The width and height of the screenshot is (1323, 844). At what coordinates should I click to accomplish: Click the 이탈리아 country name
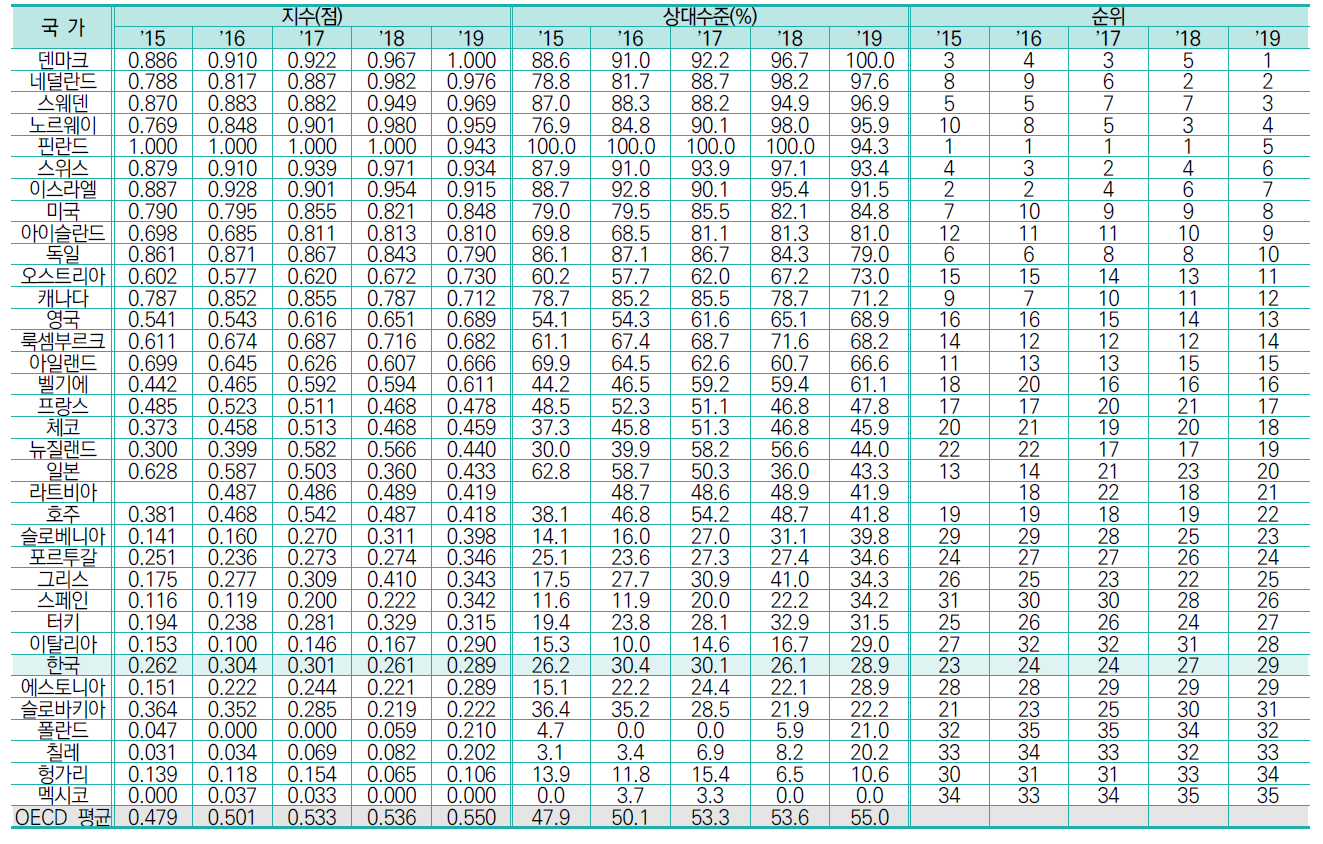62,643
